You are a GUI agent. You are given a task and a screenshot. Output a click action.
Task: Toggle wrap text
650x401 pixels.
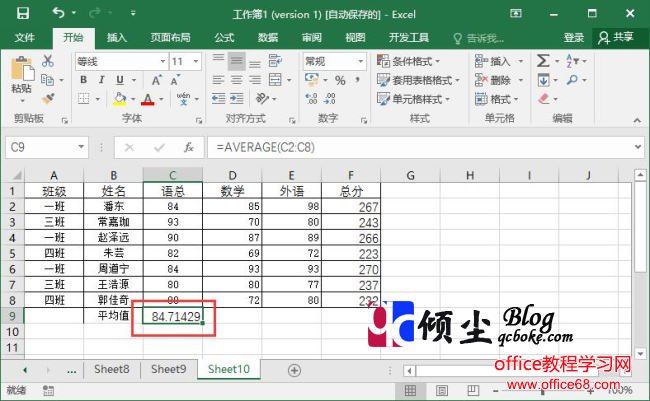point(275,61)
